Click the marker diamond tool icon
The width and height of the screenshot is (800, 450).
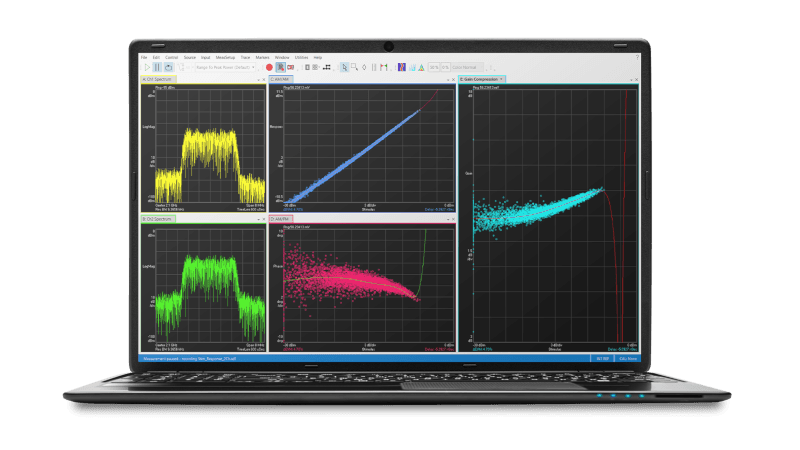coord(365,67)
